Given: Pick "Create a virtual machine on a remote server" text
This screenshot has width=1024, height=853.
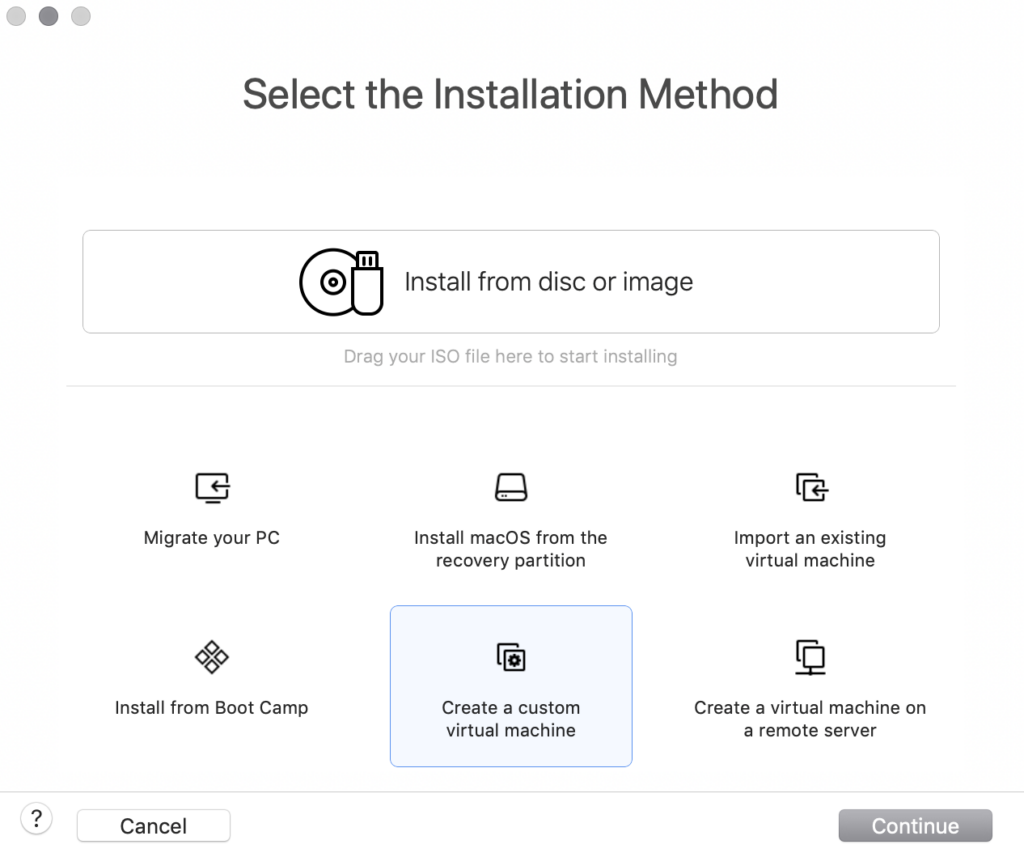Looking at the screenshot, I should (x=810, y=719).
